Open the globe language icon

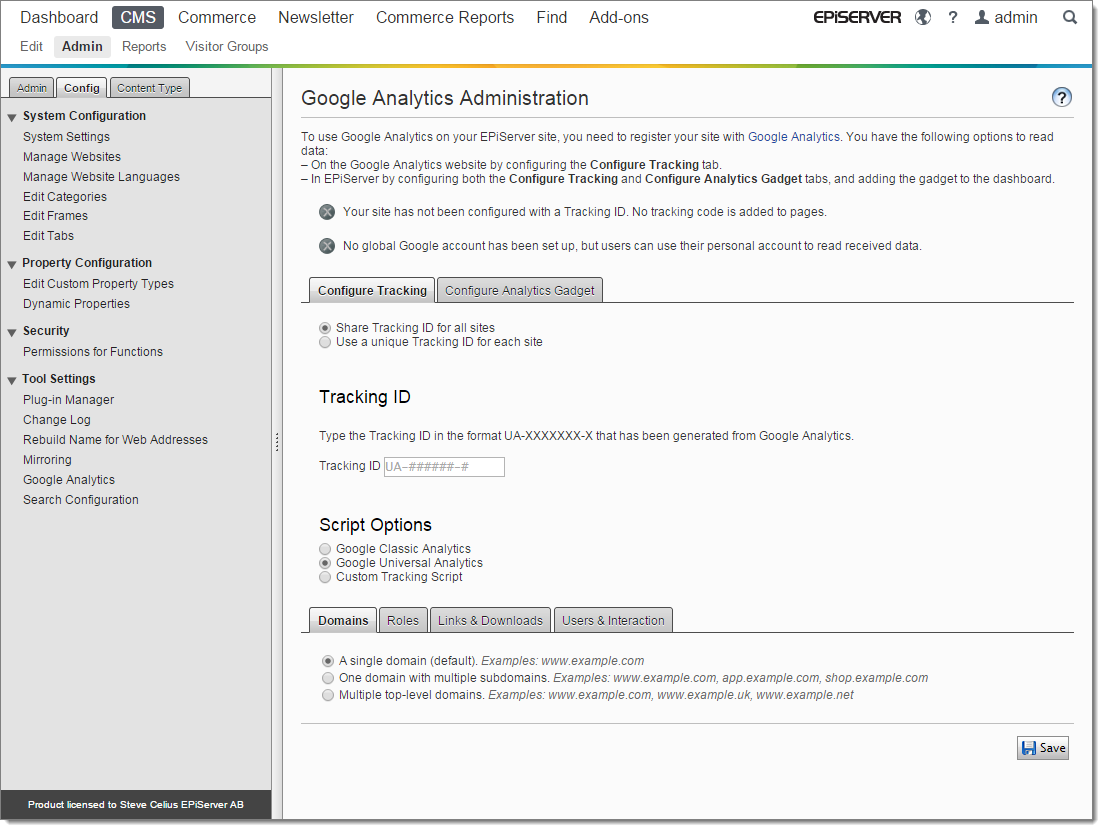click(922, 17)
